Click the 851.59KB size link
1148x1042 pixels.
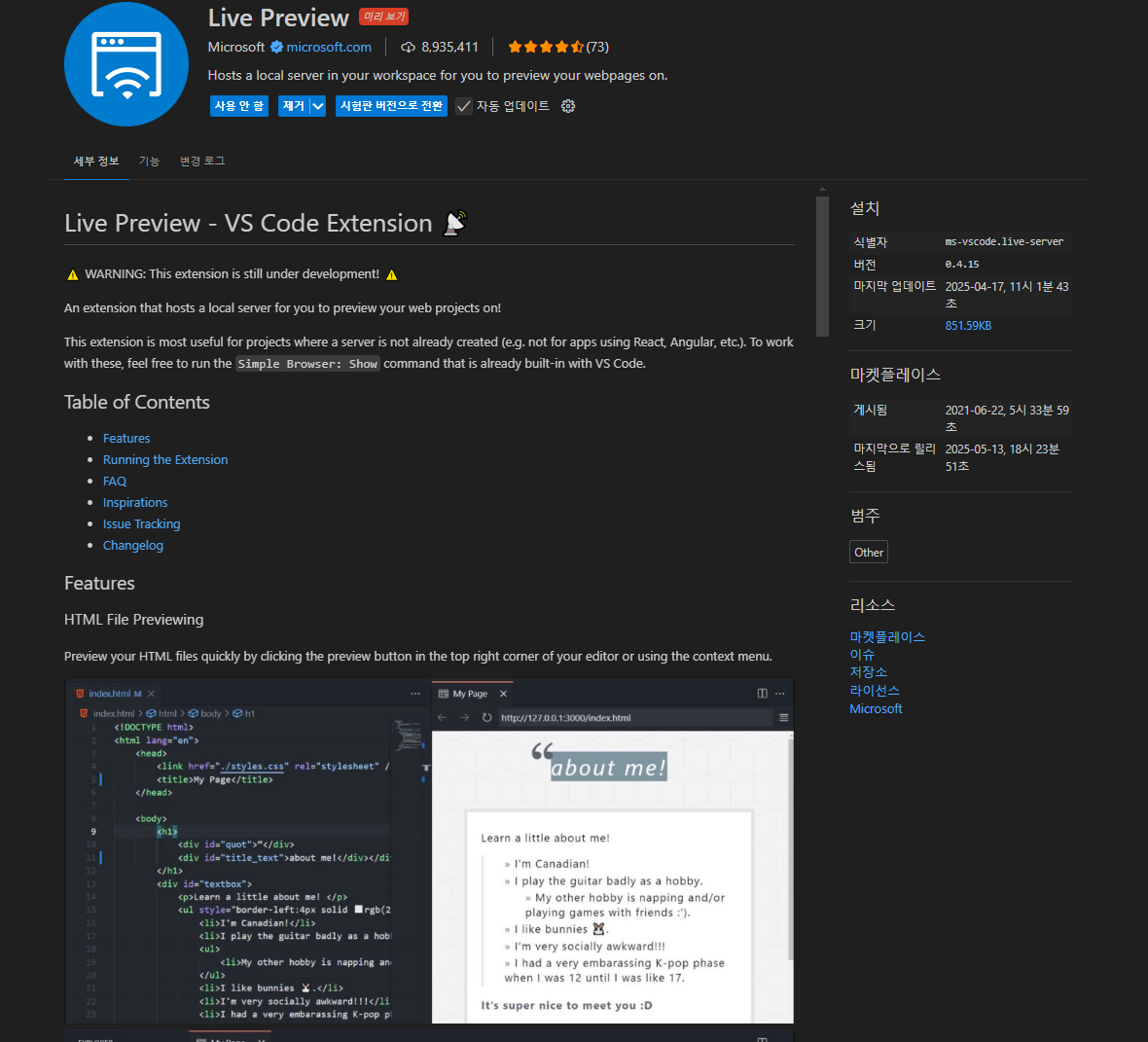[x=968, y=325]
